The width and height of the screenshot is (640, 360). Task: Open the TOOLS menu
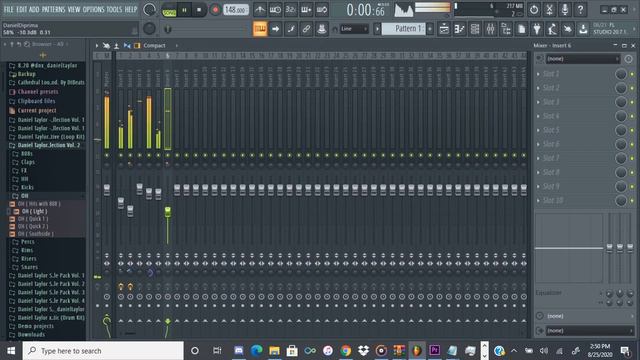pos(114,9)
